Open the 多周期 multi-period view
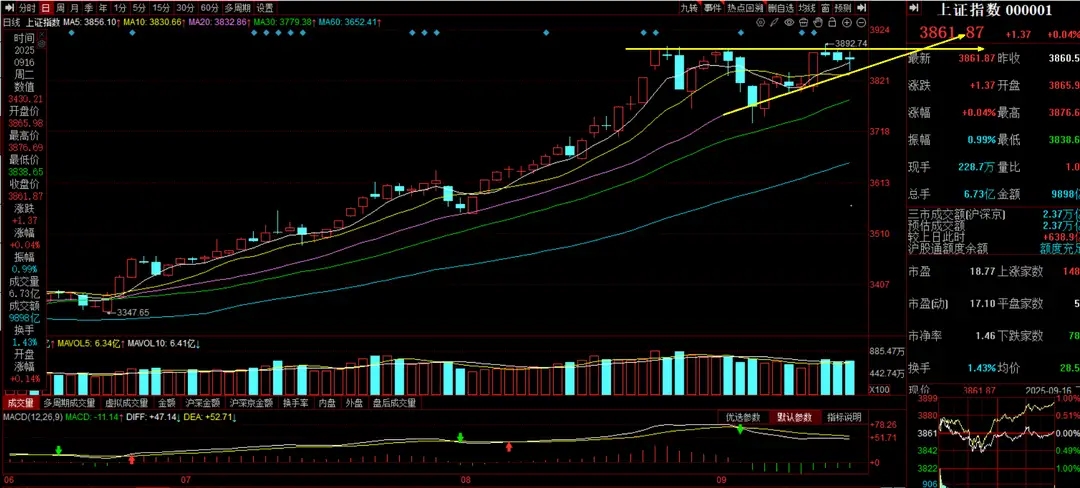Viewport: 1080px width, 488px height. pyautogui.click(x=236, y=7)
